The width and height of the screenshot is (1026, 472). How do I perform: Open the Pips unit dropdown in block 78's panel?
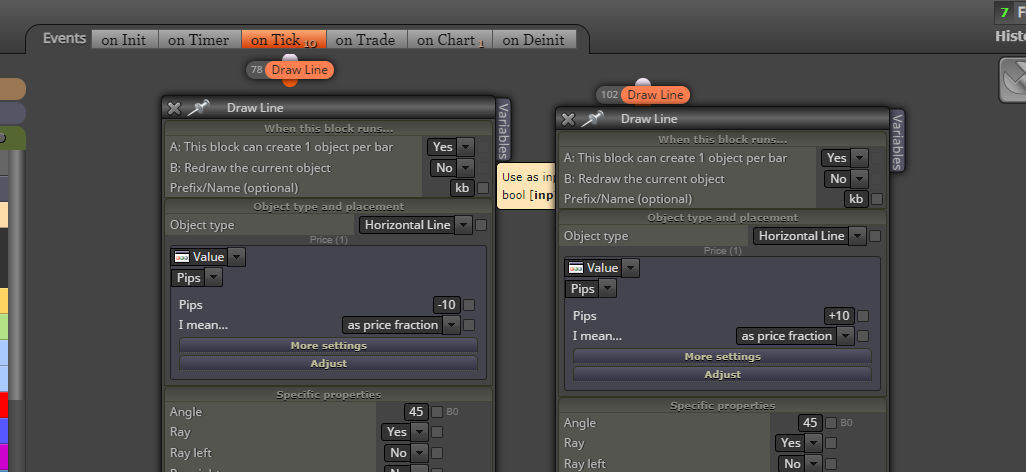197,278
